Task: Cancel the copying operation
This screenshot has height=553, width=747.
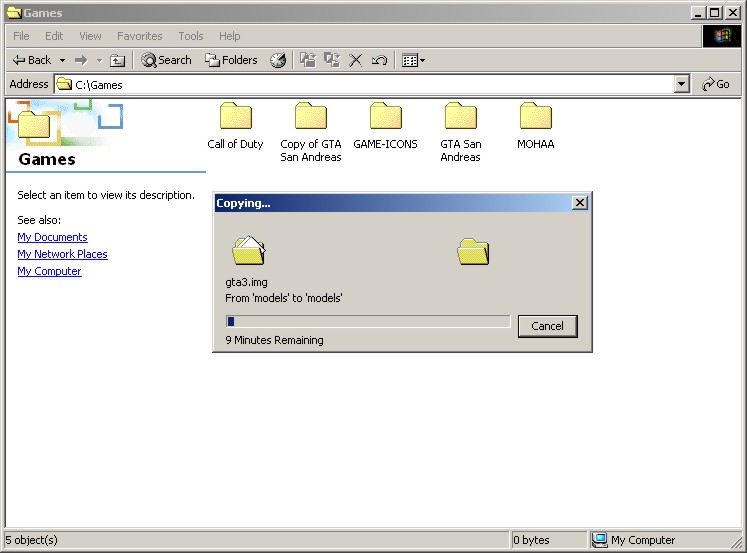Action: click(547, 326)
